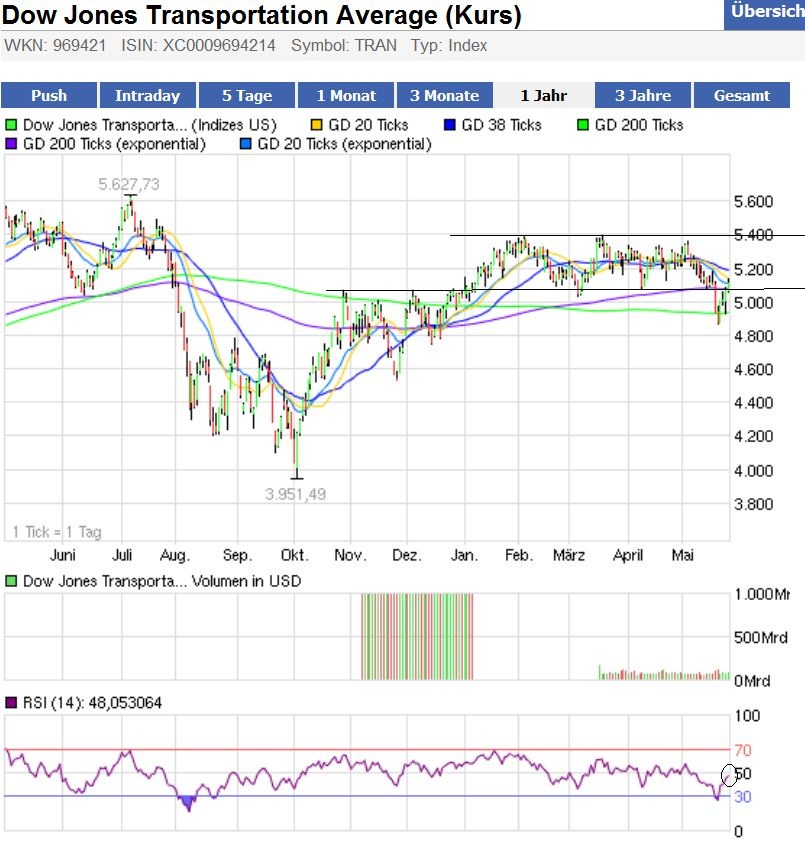Click the 'WKN: 969421' text

(55, 45)
